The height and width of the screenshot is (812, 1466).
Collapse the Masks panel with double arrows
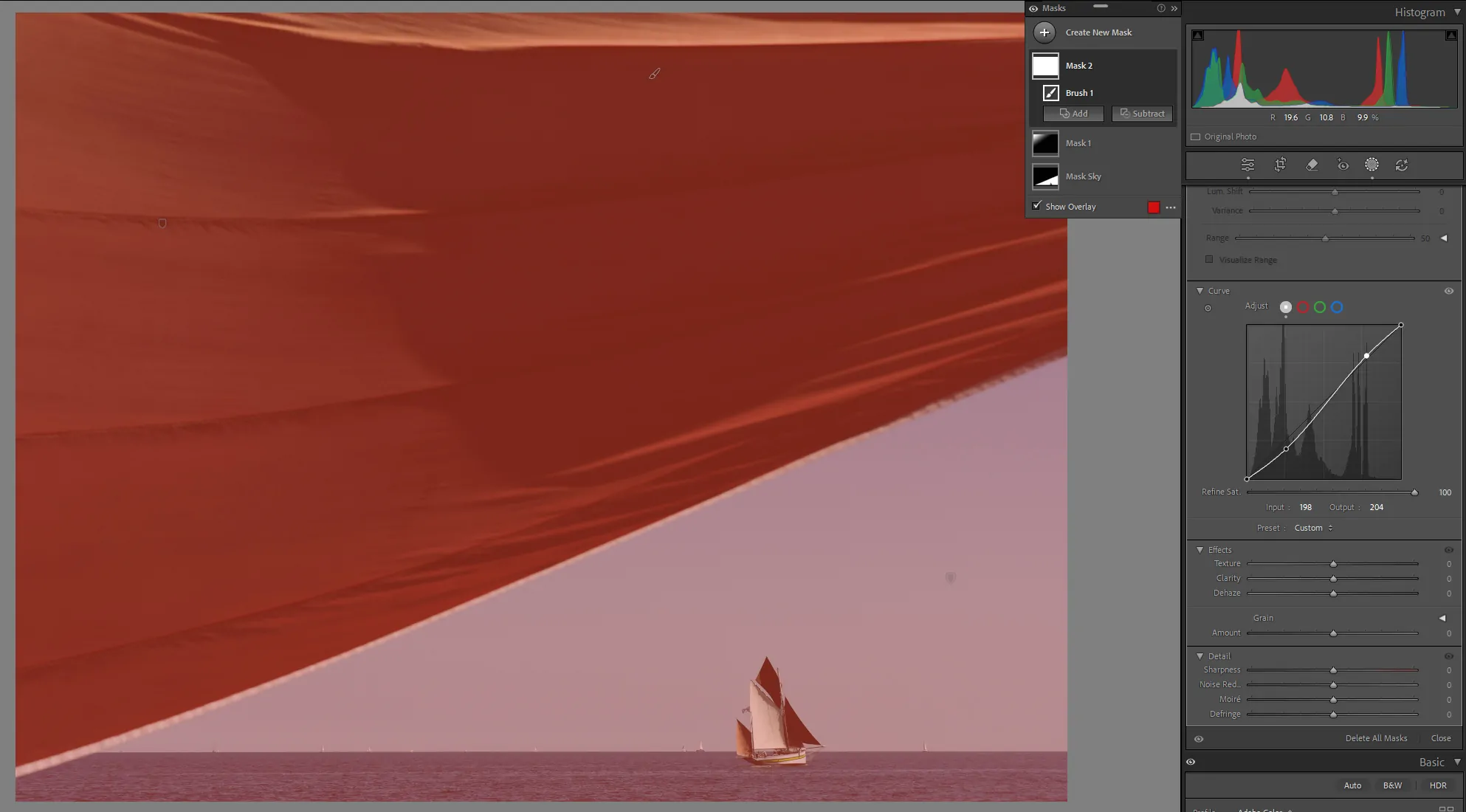[1174, 8]
